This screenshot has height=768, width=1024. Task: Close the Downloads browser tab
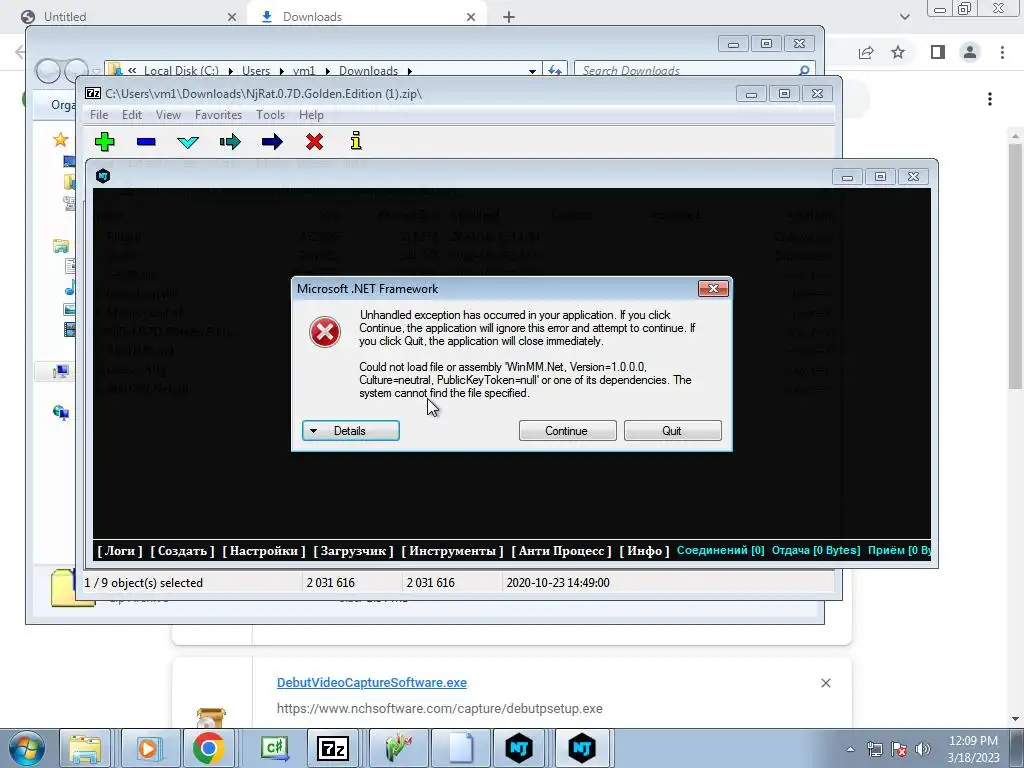pos(471,17)
